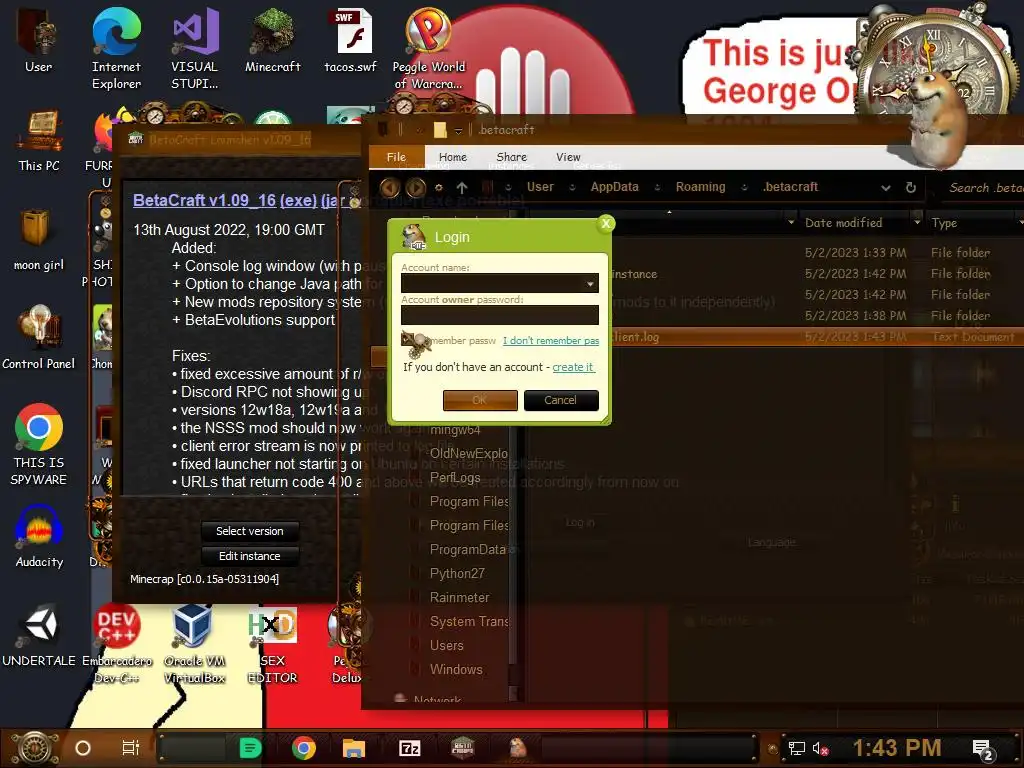Open the File tab in Explorer
The height and width of the screenshot is (768, 1024).
(396, 157)
